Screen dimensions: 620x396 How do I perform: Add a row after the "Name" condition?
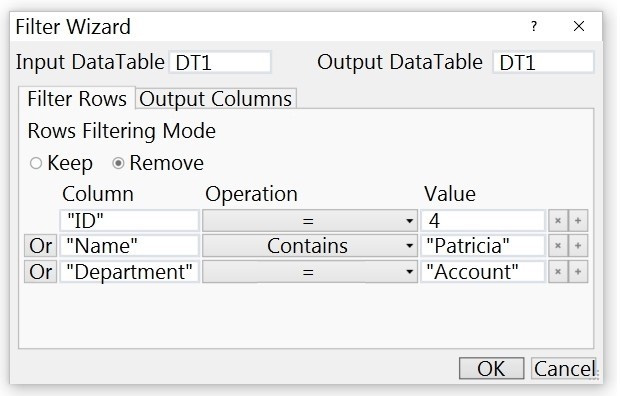(578, 246)
